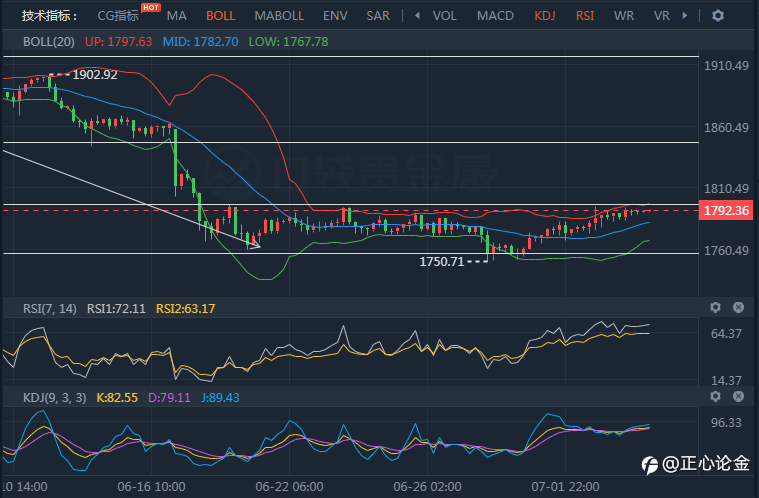
Task: Show previous sub-indicators with left arrow
Action: [417, 15]
